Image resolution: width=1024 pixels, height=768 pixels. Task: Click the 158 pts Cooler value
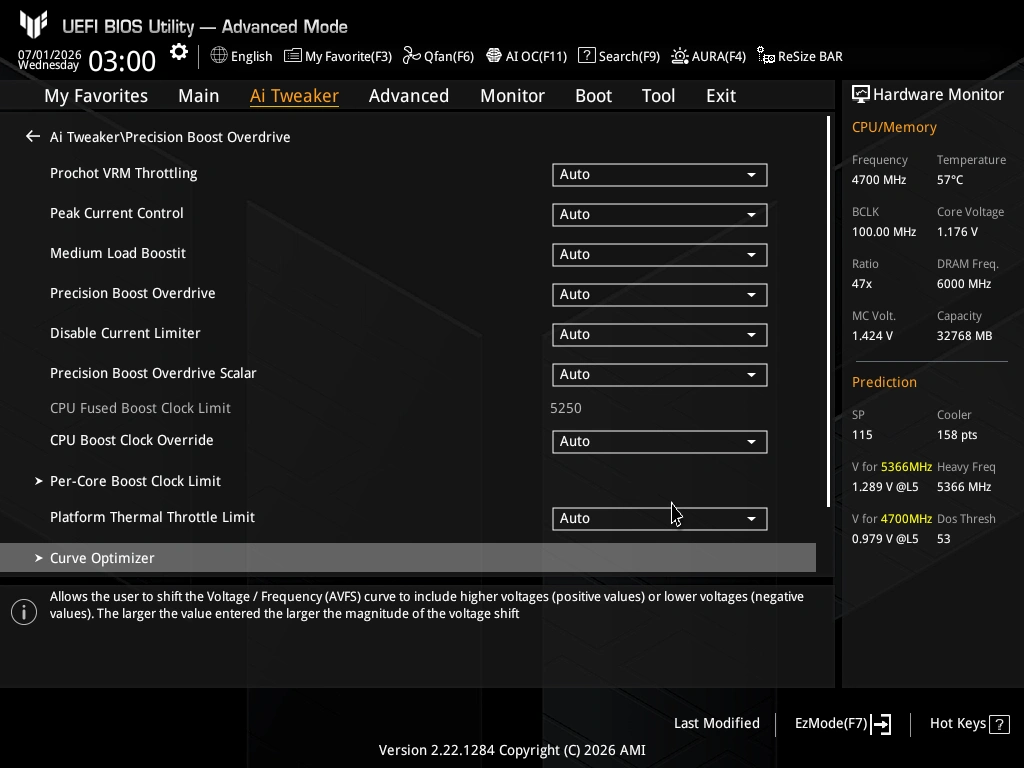pos(957,435)
